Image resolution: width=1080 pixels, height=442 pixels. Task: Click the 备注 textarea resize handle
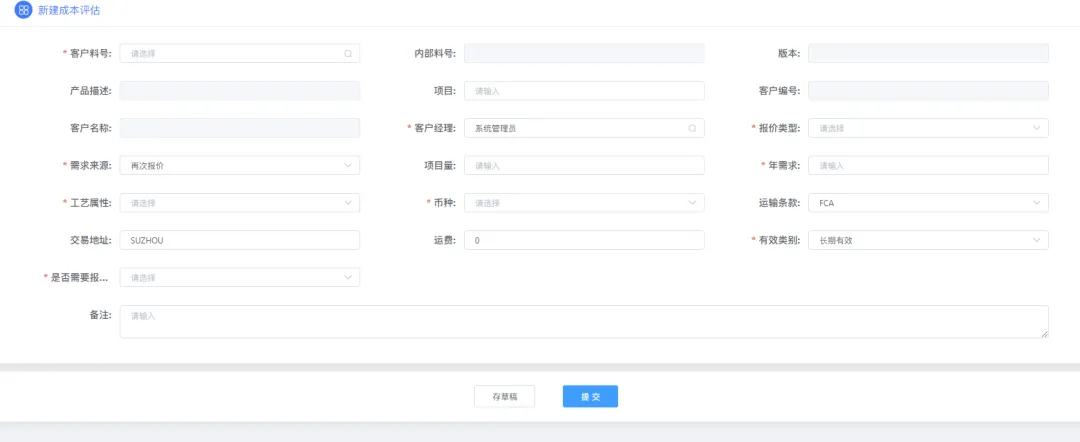1044,333
